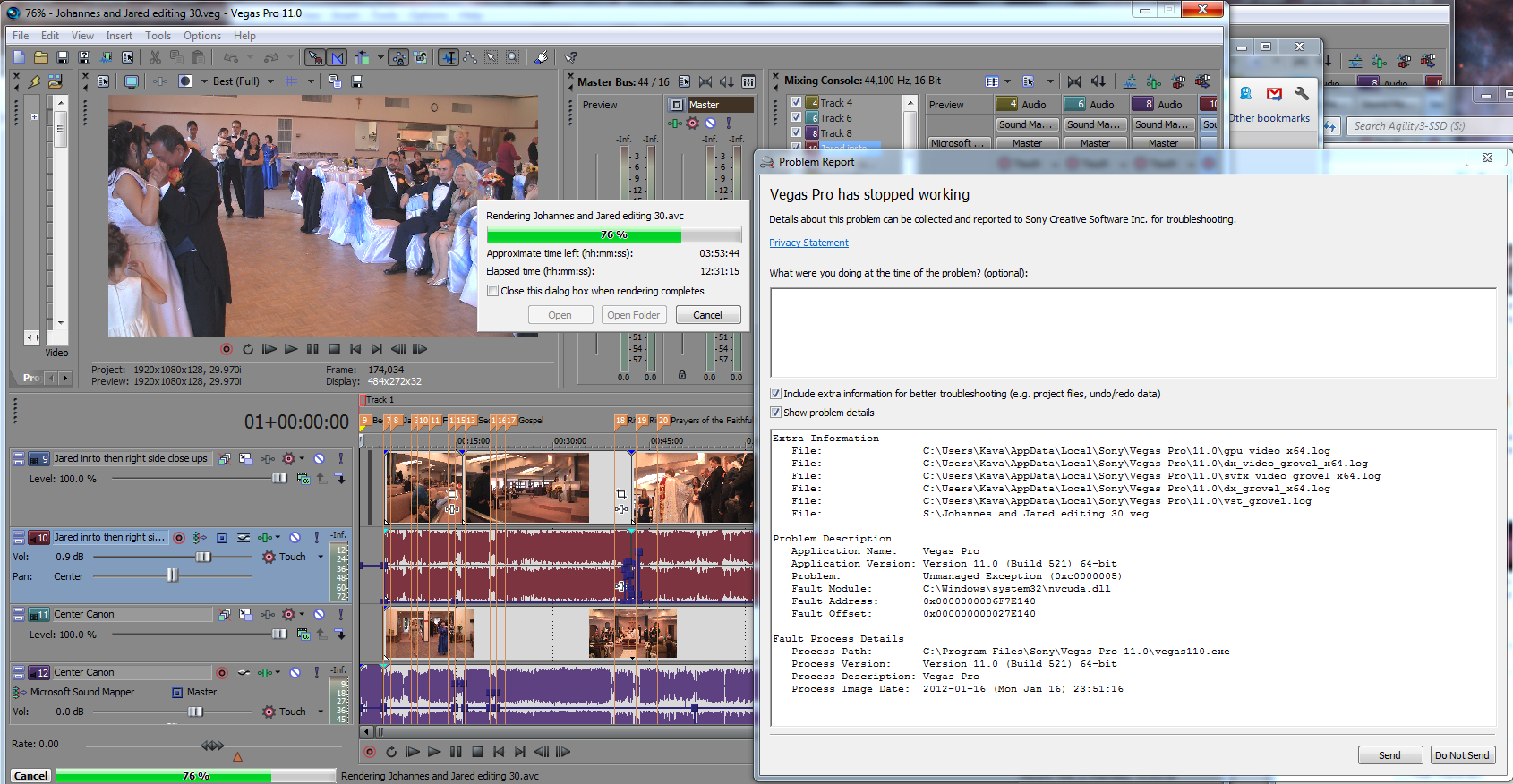The image size is (1513, 784).
Task: Toggle Automatic Crossfades toolbar icon
Action: (x=338, y=57)
